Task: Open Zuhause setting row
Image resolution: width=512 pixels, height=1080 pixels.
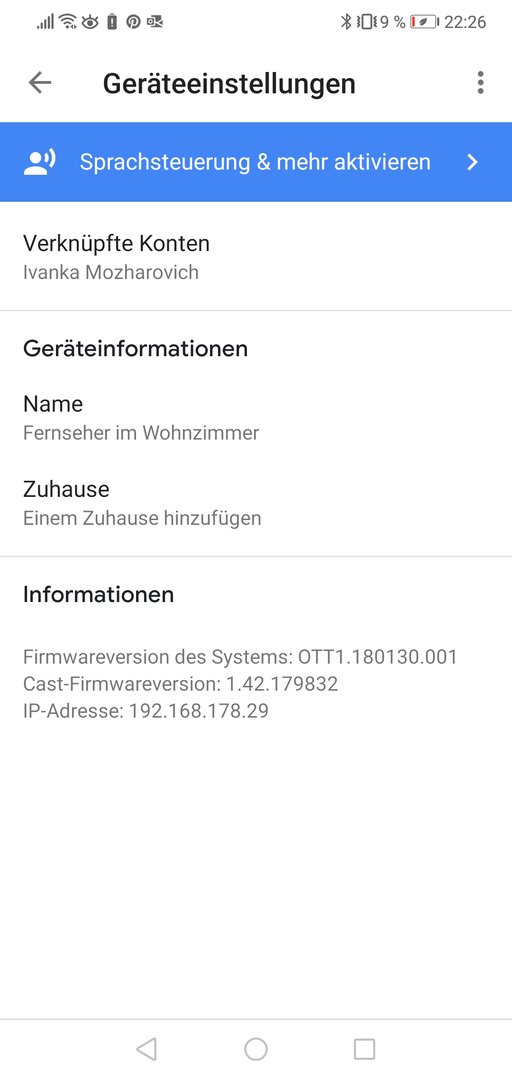Action: click(x=256, y=503)
